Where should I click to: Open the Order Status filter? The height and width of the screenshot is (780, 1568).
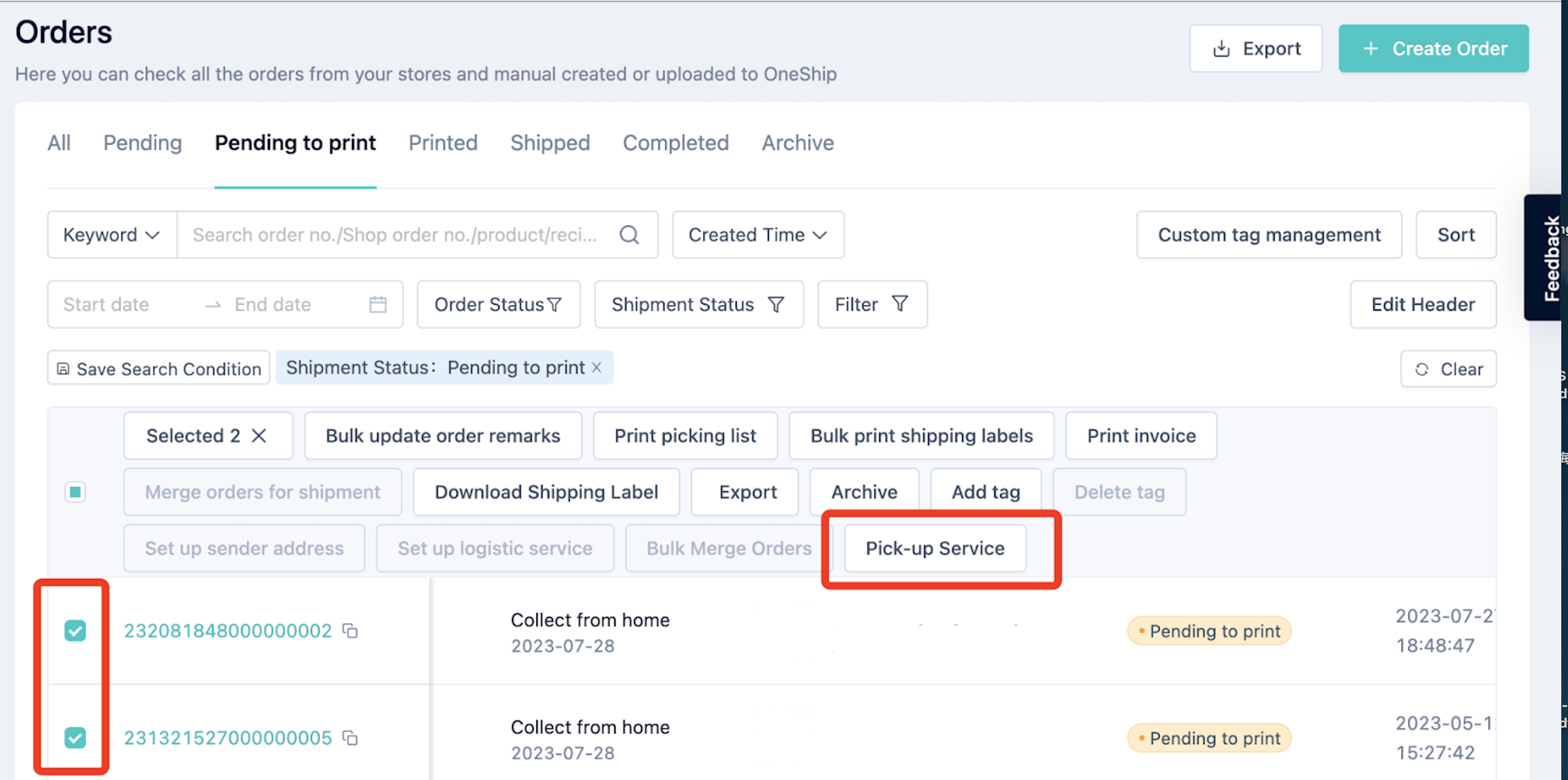coord(498,304)
